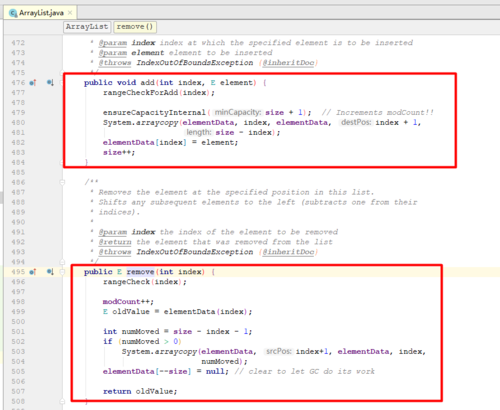This screenshot has width=500, height=410.
Task: Click the 'clear to let GC do its work' comment
Action: pyautogui.click(x=305, y=371)
